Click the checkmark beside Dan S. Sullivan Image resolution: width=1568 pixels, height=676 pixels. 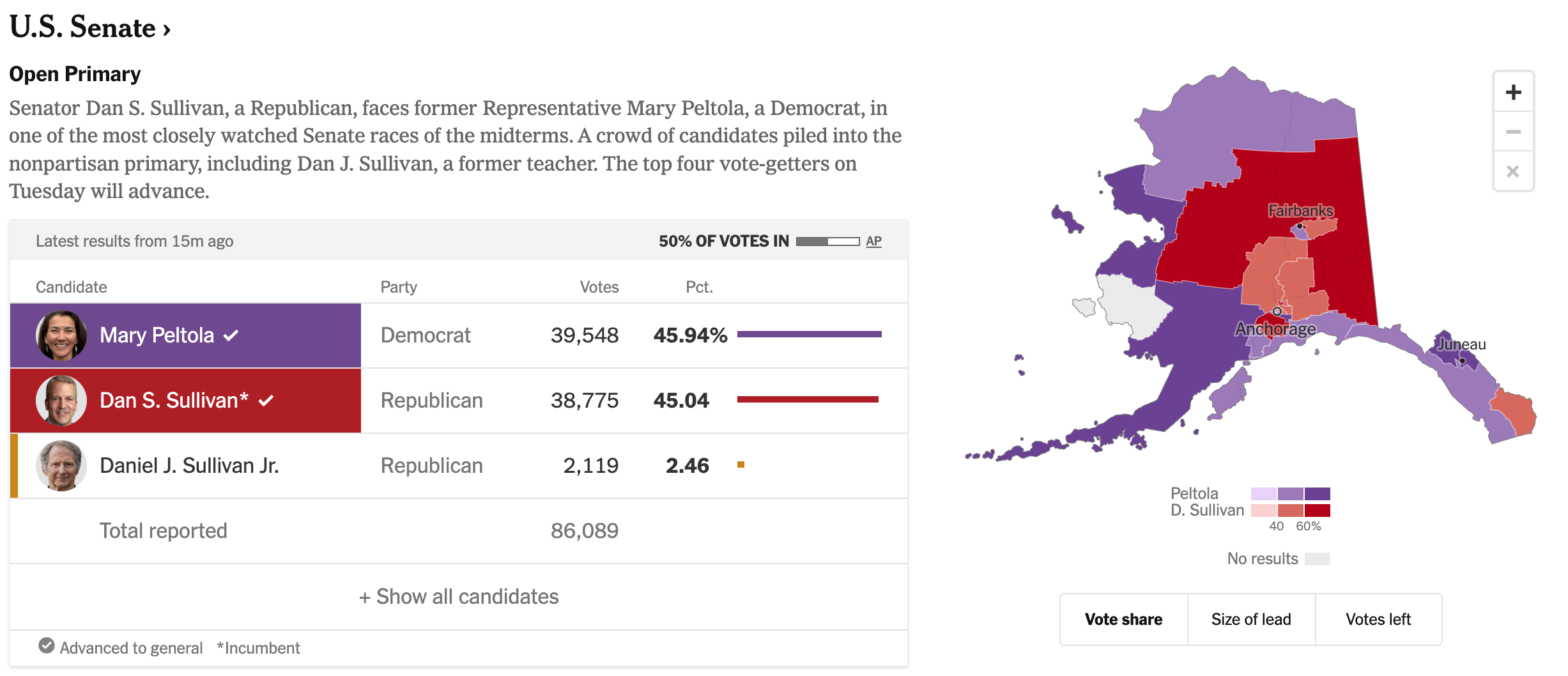click(266, 401)
